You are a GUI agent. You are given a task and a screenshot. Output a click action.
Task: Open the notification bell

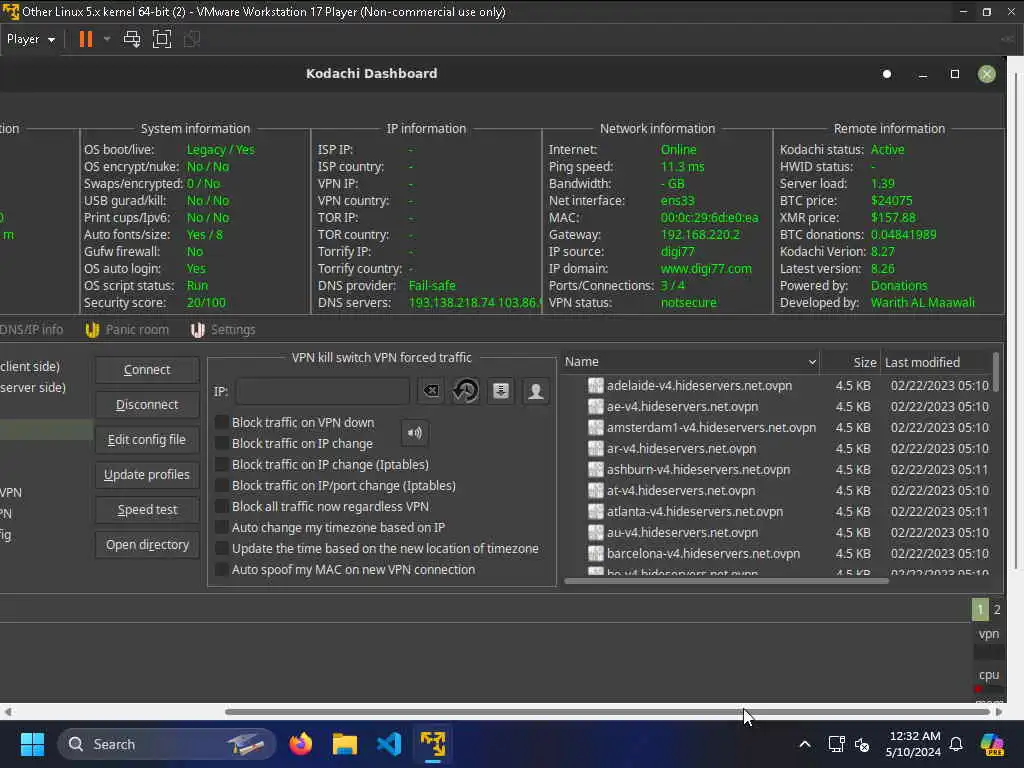pyautogui.click(x=956, y=744)
